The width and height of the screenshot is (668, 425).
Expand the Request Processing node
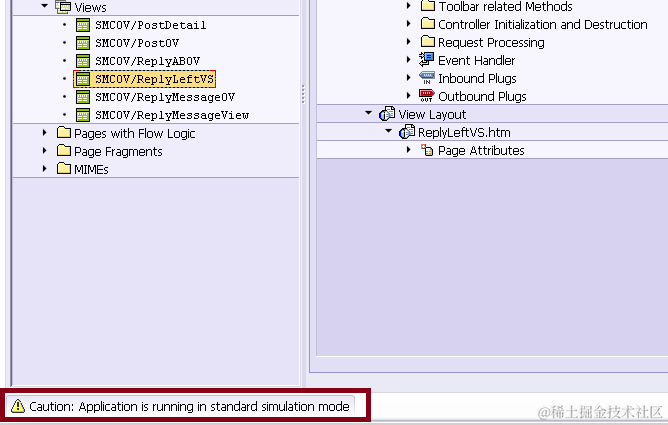pyautogui.click(x=408, y=42)
